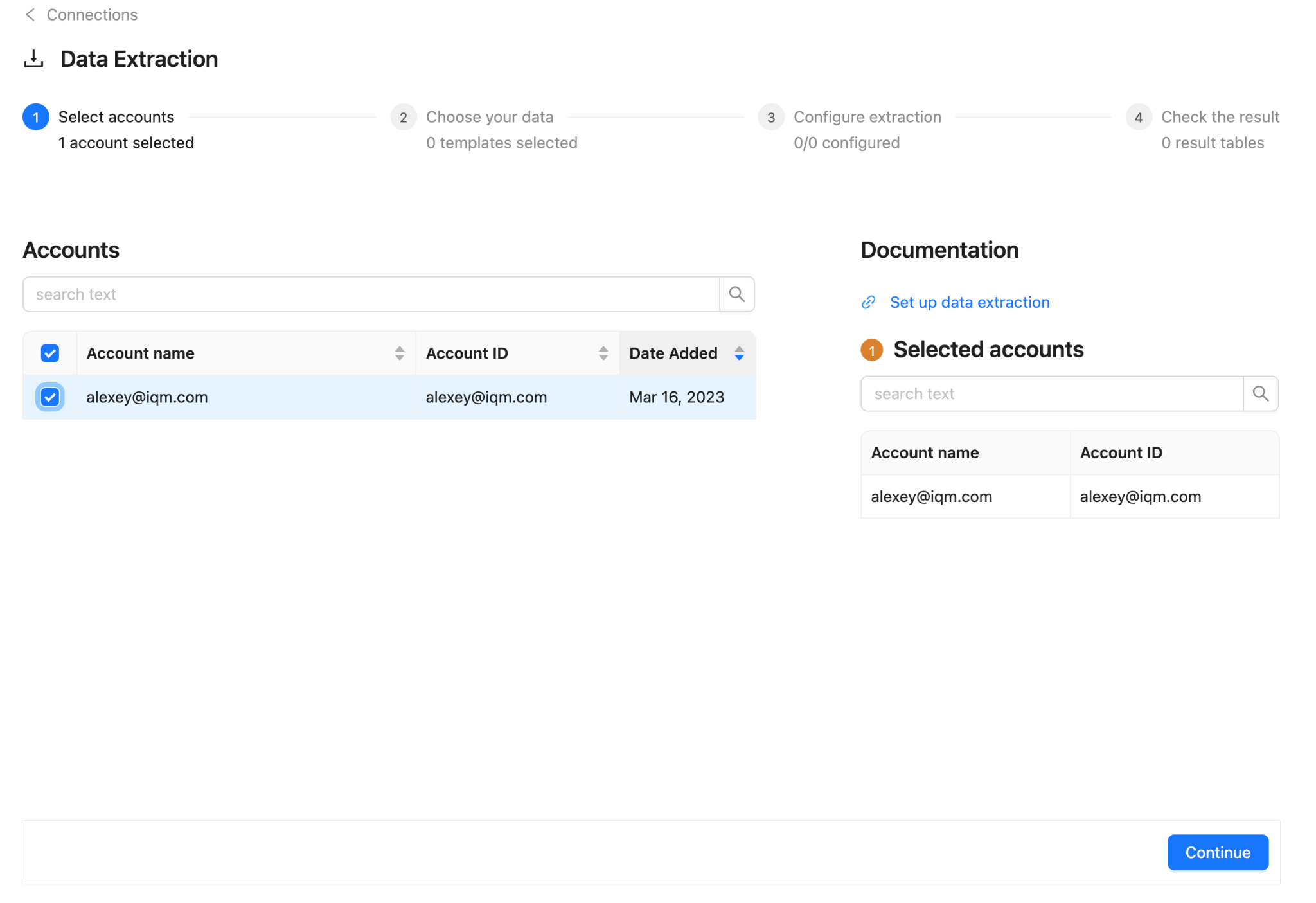This screenshot has width=1316, height=903.
Task: Select alexey@iqm.com row in Selected accounts table
Action: pos(1069,497)
